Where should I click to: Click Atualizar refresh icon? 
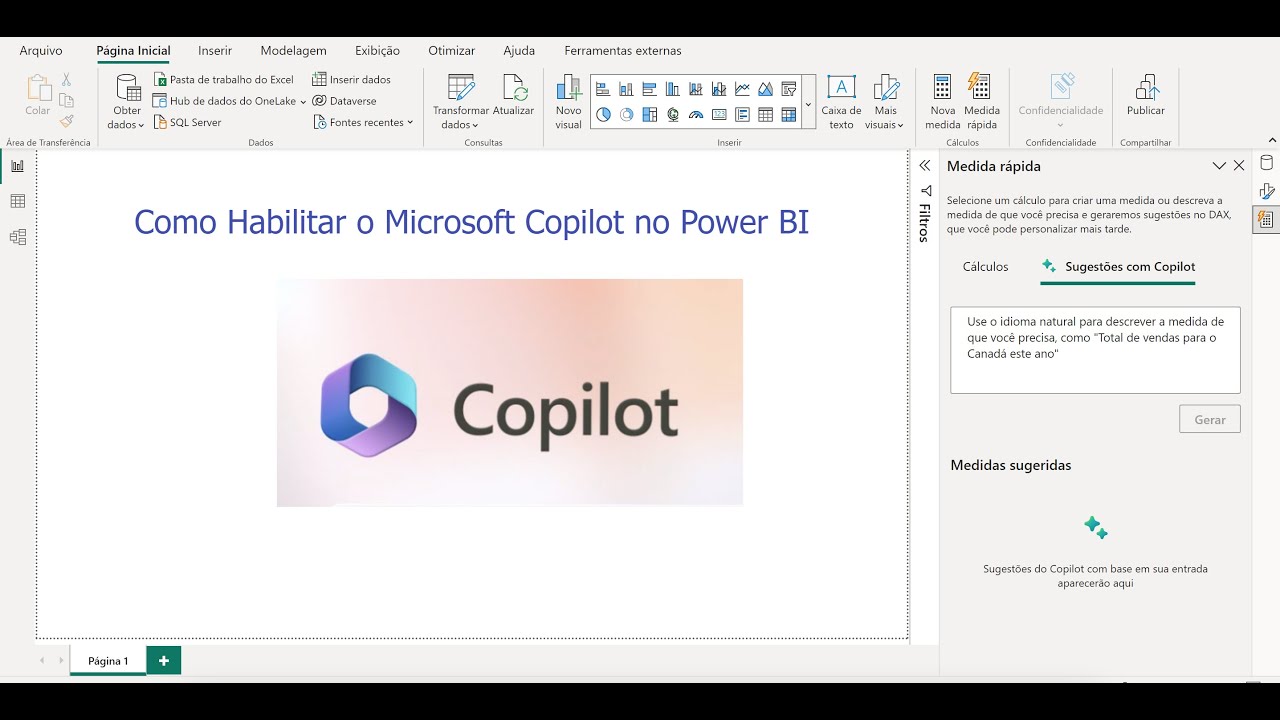513,96
